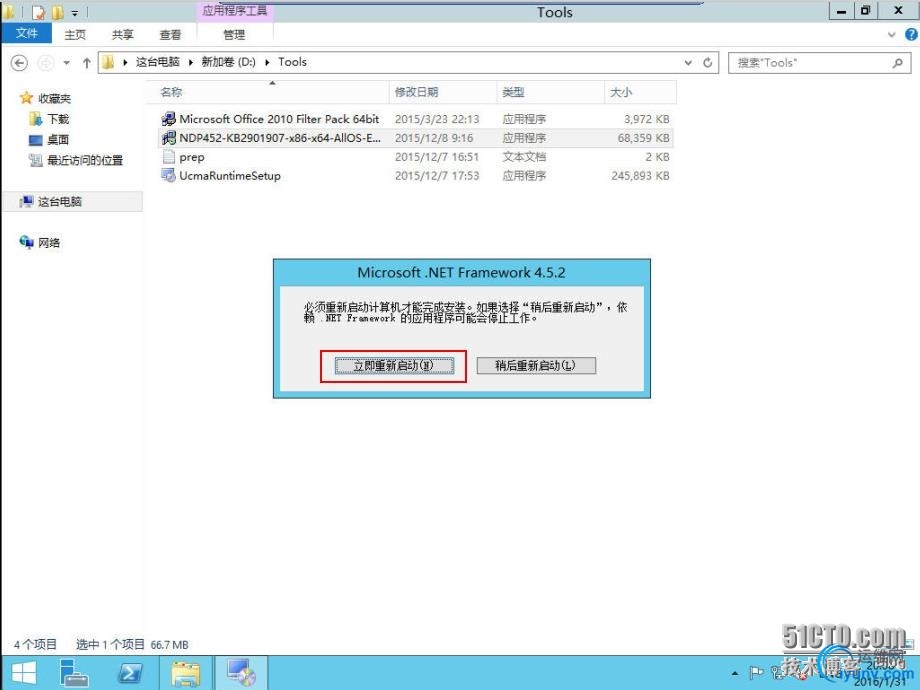Go up one folder level with Up arrow

87,63
